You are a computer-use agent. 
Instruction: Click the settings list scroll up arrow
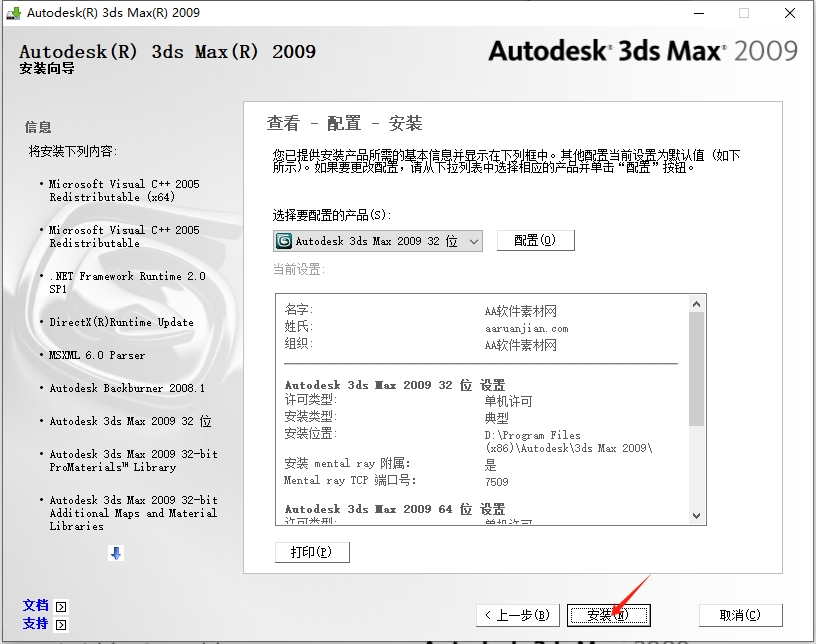pos(697,302)
